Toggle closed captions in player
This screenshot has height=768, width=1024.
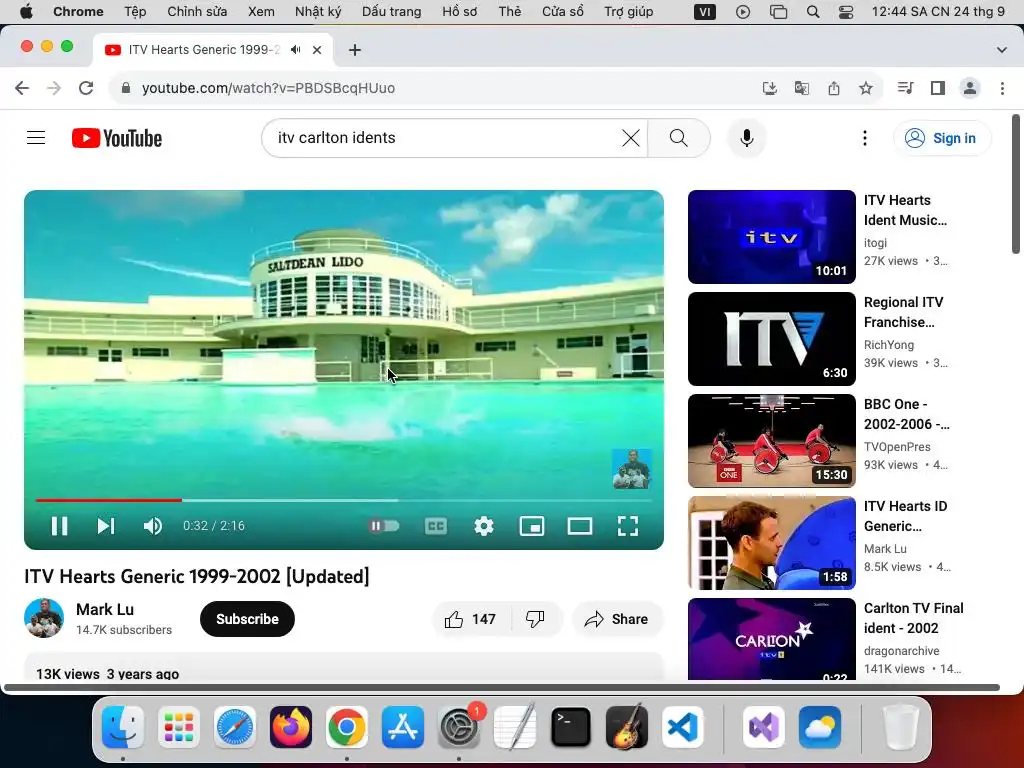coord(436,526)
